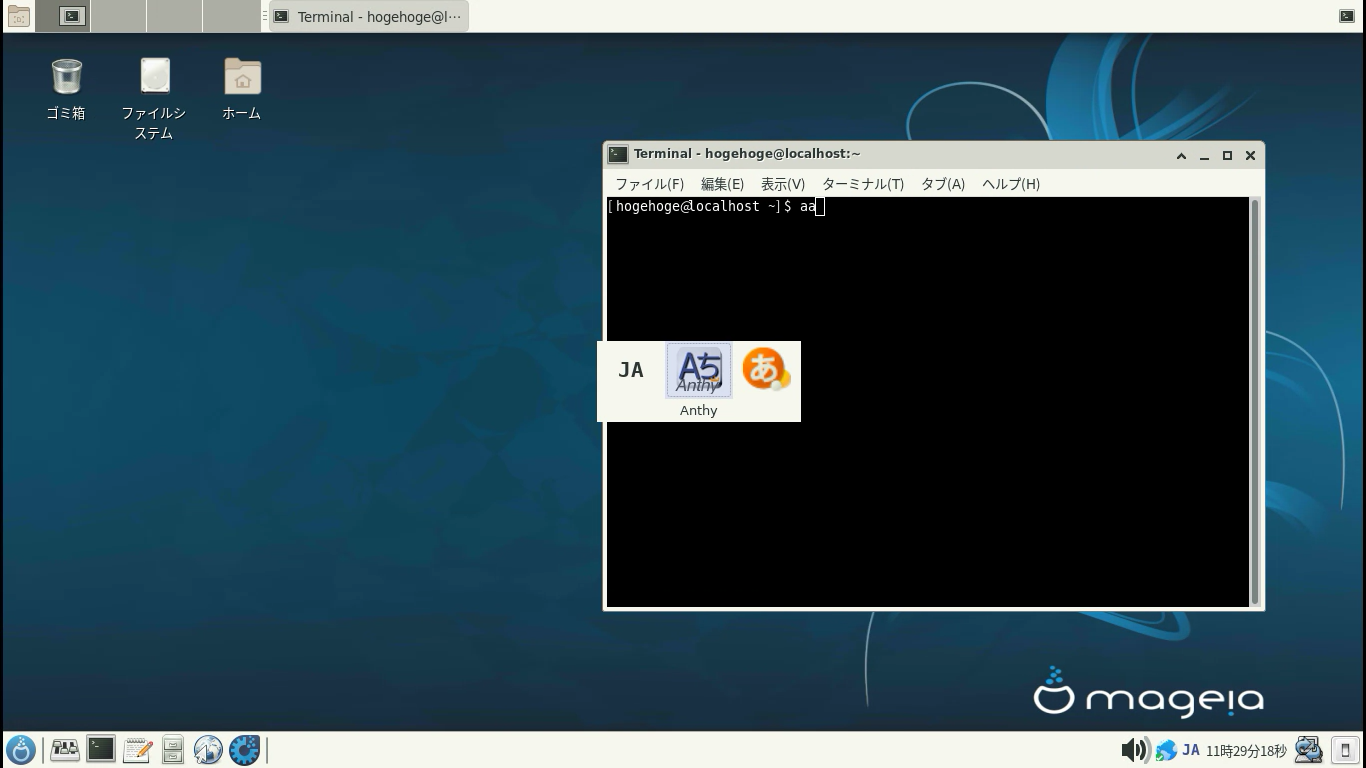Open the ターミナル(T) menu
1366x768 pixels.
tap(863, 184)
